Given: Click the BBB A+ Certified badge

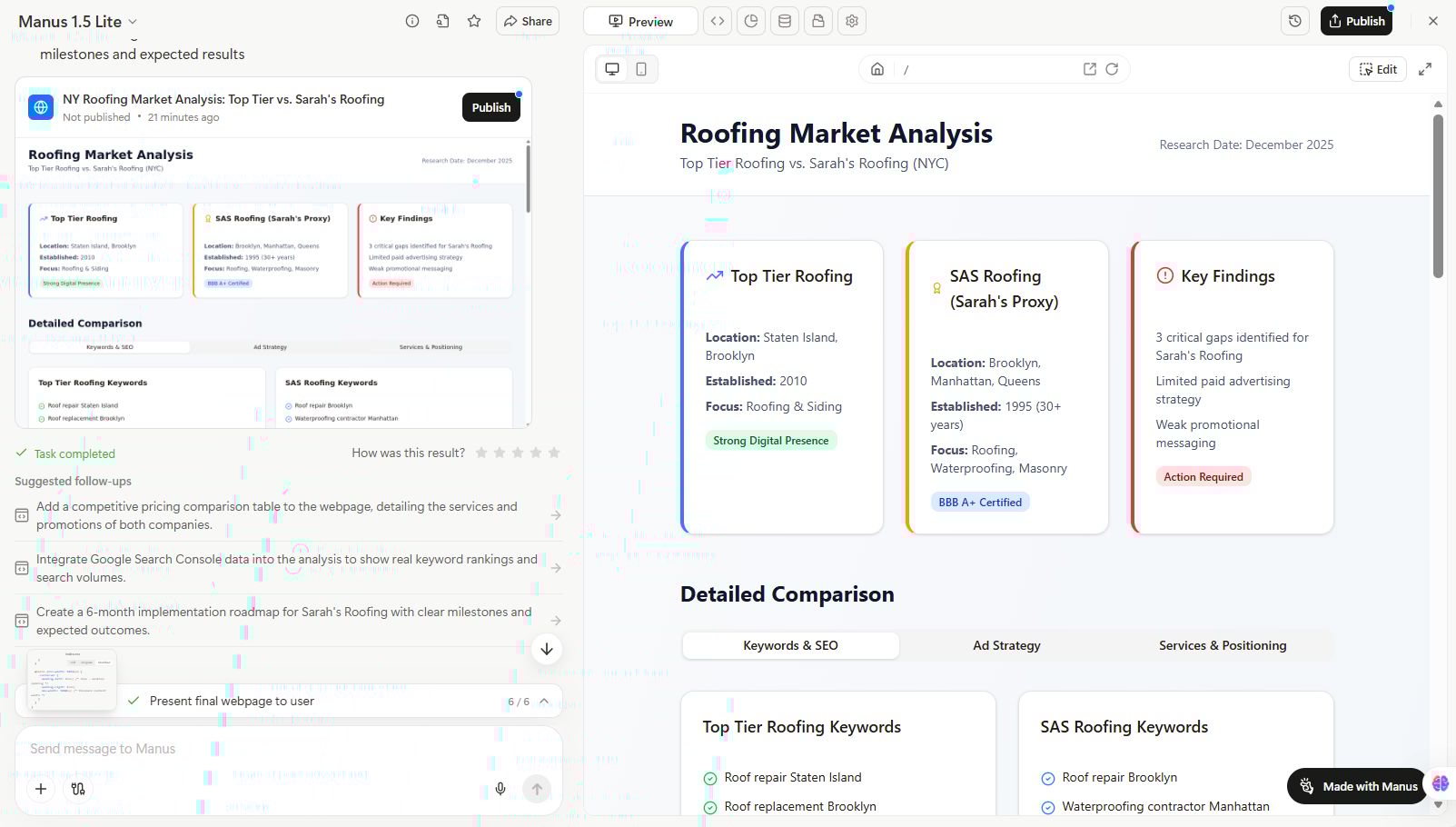Looking at the screenshot, I should point(980,503).
